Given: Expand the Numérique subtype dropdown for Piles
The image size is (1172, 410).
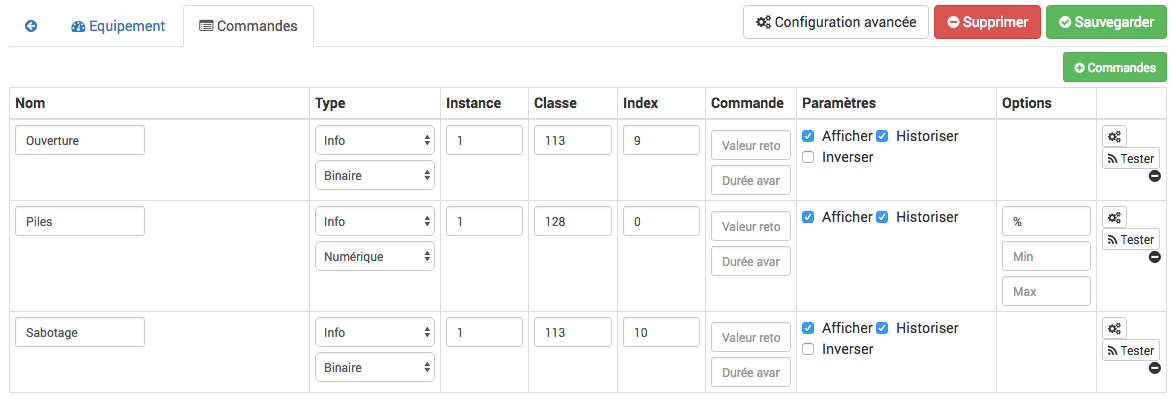Looking at the screenshot, I should coord(375,256).
